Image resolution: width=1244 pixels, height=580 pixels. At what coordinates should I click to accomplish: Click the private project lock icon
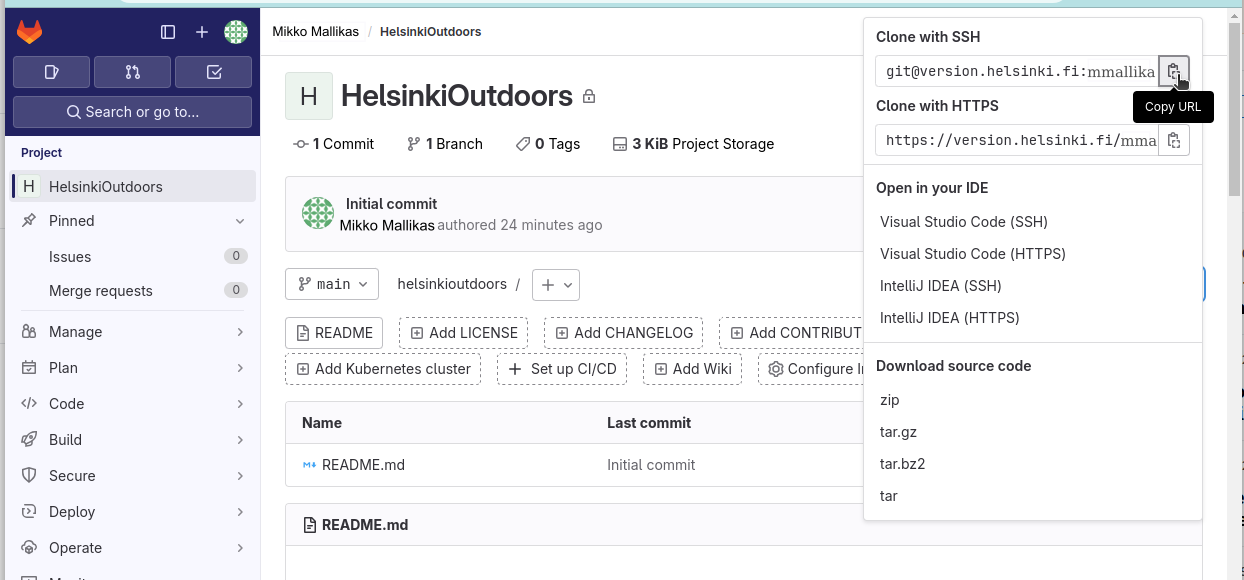point(589,97)
